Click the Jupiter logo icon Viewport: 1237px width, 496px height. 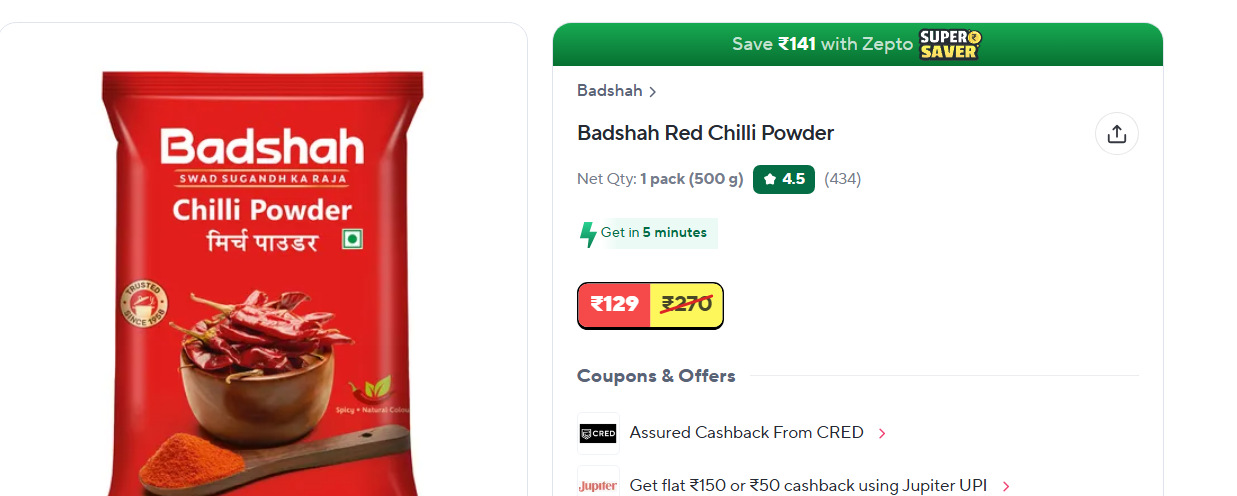point(598,485)
